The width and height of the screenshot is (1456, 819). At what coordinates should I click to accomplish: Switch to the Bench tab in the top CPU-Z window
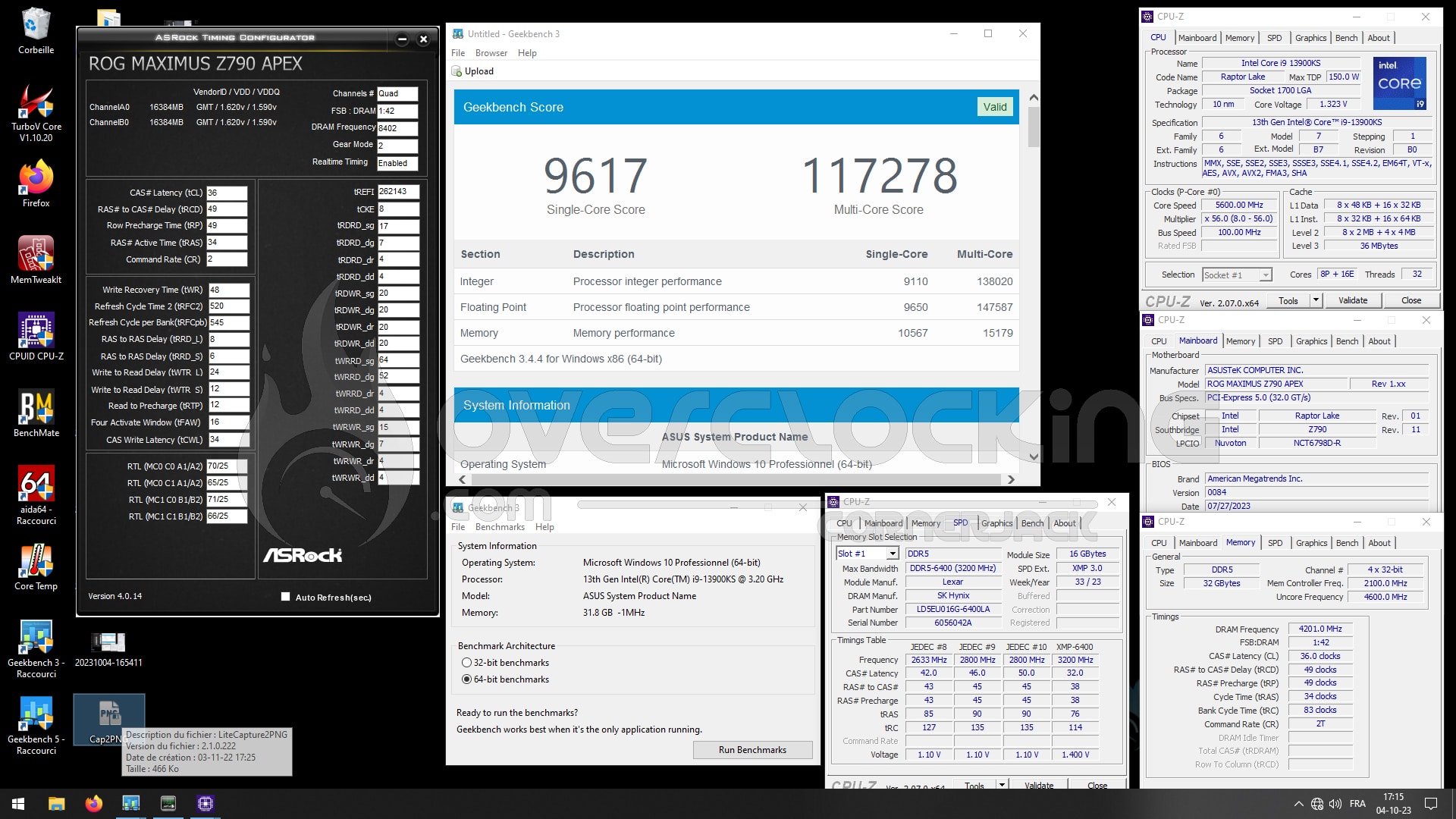[x=1346, y=38]
